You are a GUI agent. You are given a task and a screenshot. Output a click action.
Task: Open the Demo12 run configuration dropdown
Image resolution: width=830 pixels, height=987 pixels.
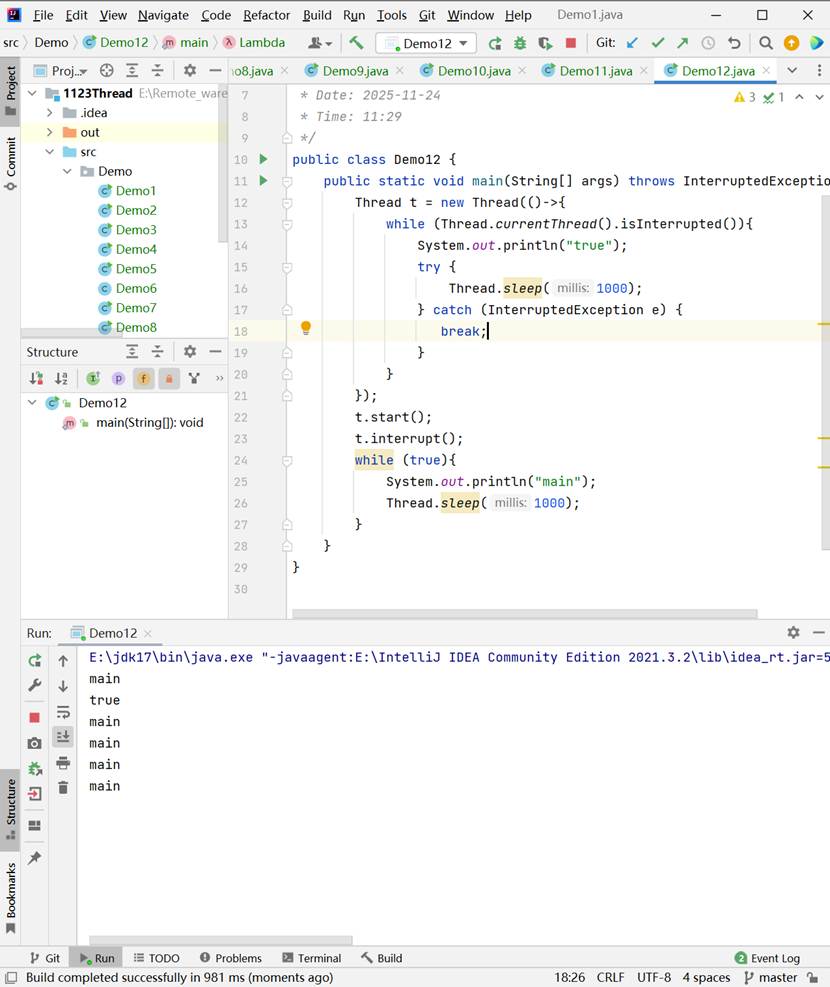(x=426, y=43)
